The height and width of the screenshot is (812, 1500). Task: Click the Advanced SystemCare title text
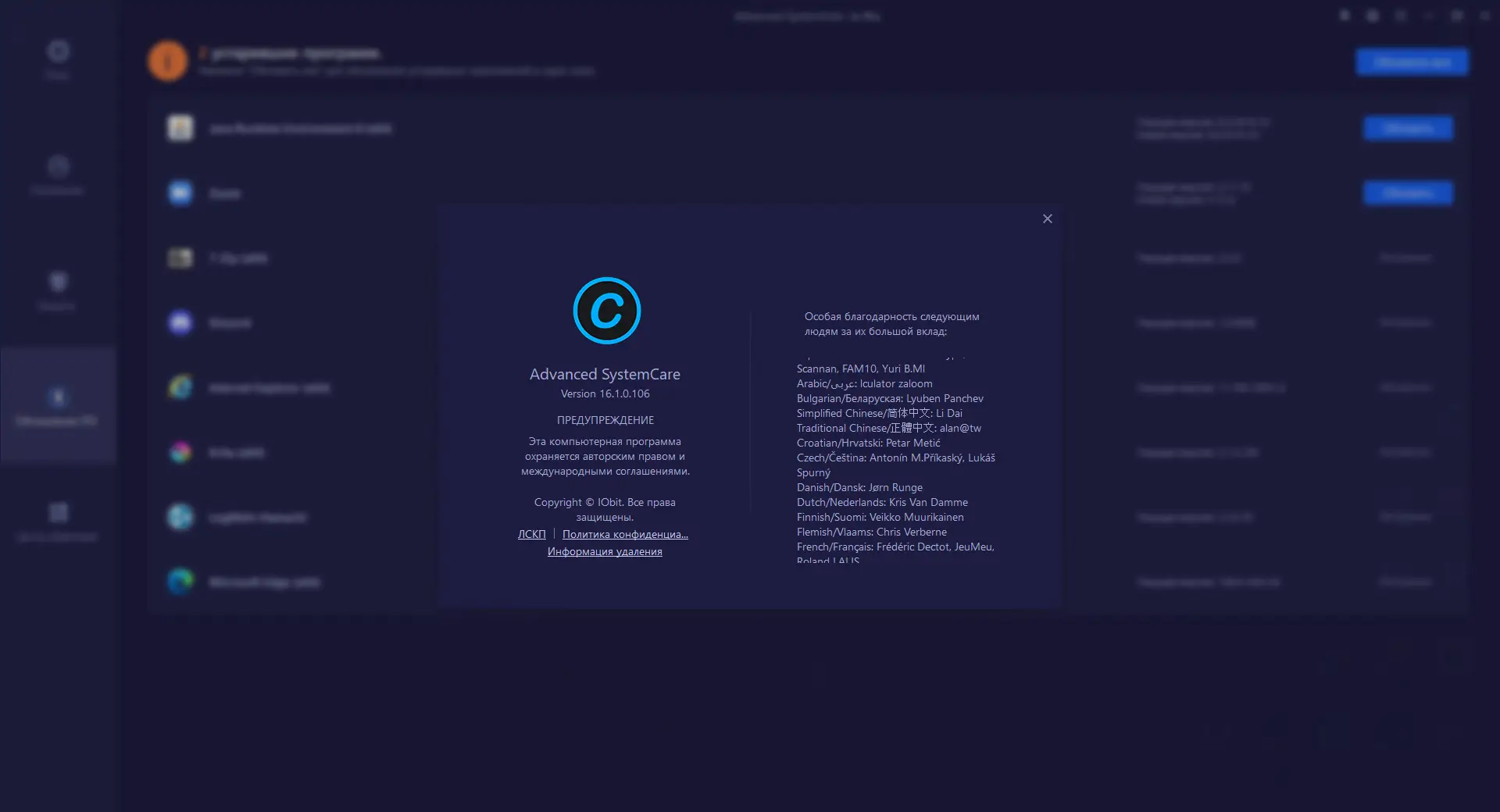(x=605, y=374)
